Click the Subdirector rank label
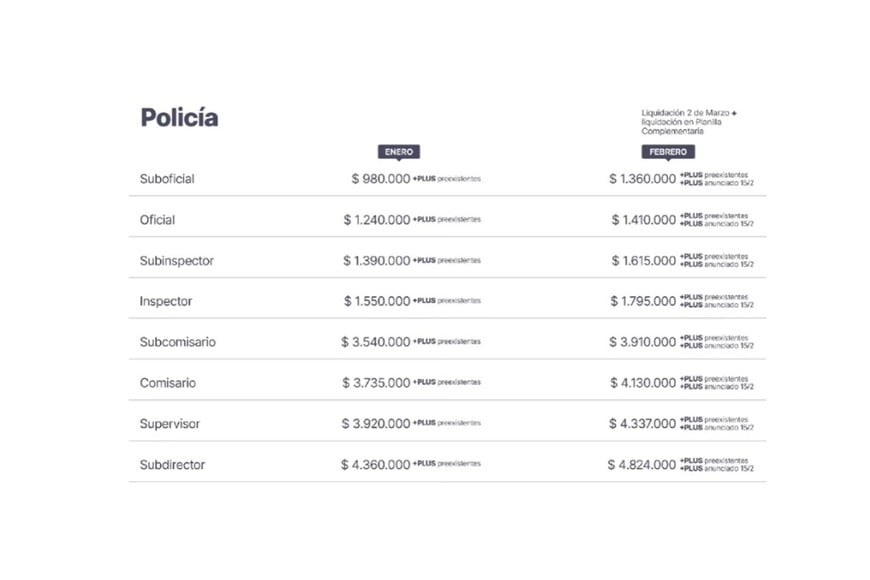Viewport: 870px width, 580px height. pos(173,464)
